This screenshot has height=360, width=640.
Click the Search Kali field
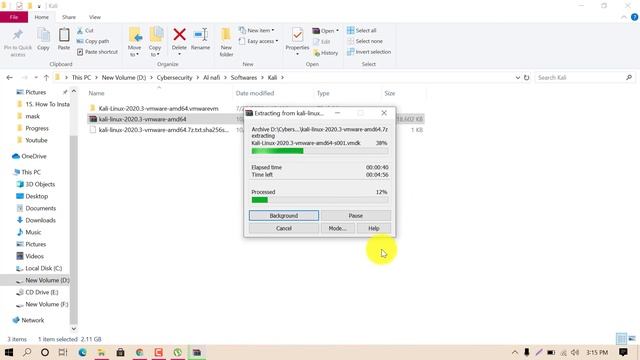coord(584,78)
